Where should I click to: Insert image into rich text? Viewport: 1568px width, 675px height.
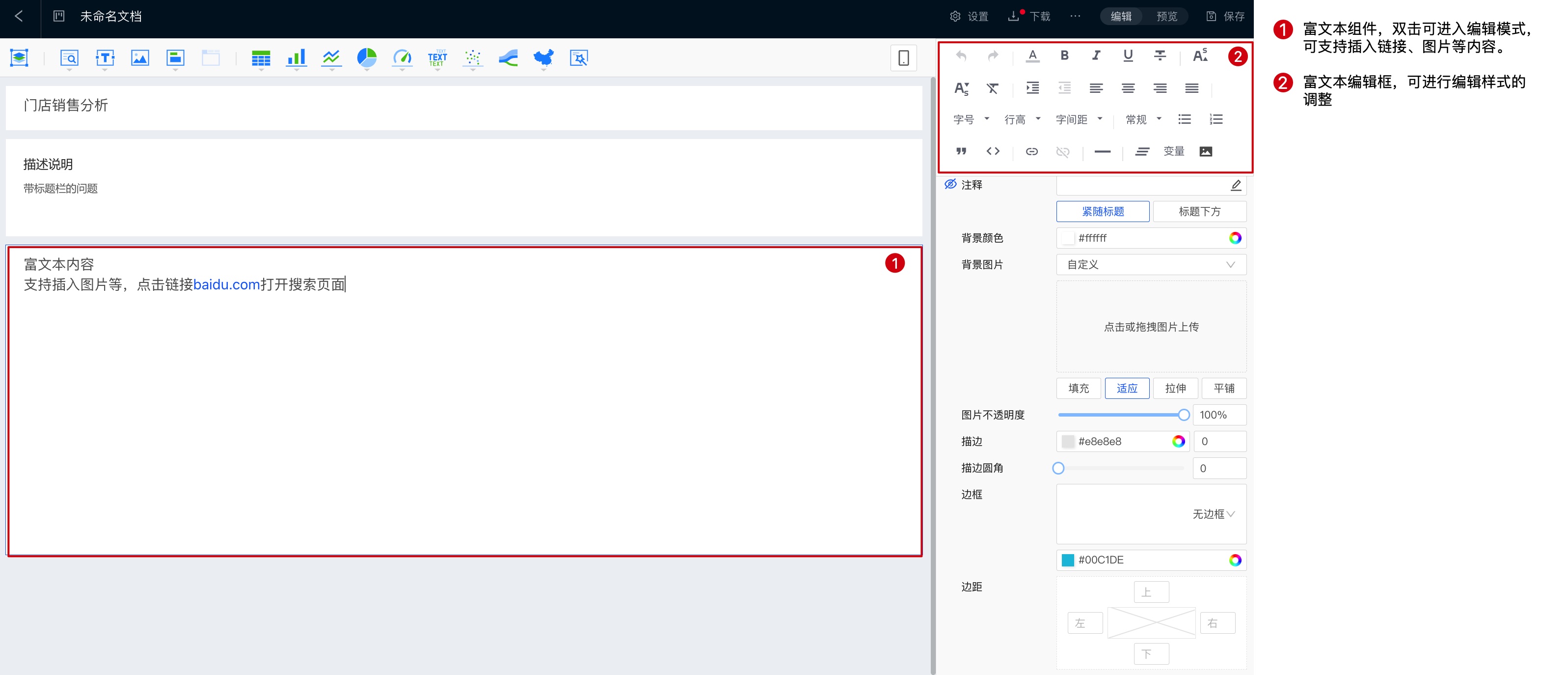point(1206,152)
